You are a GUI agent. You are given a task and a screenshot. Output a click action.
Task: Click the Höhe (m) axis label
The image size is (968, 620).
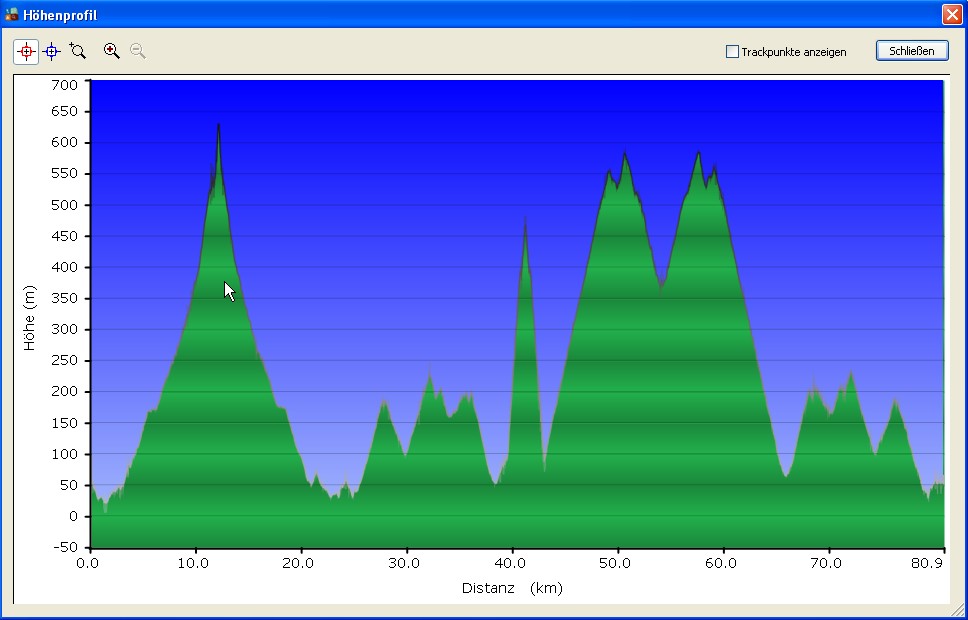point(30,317)
